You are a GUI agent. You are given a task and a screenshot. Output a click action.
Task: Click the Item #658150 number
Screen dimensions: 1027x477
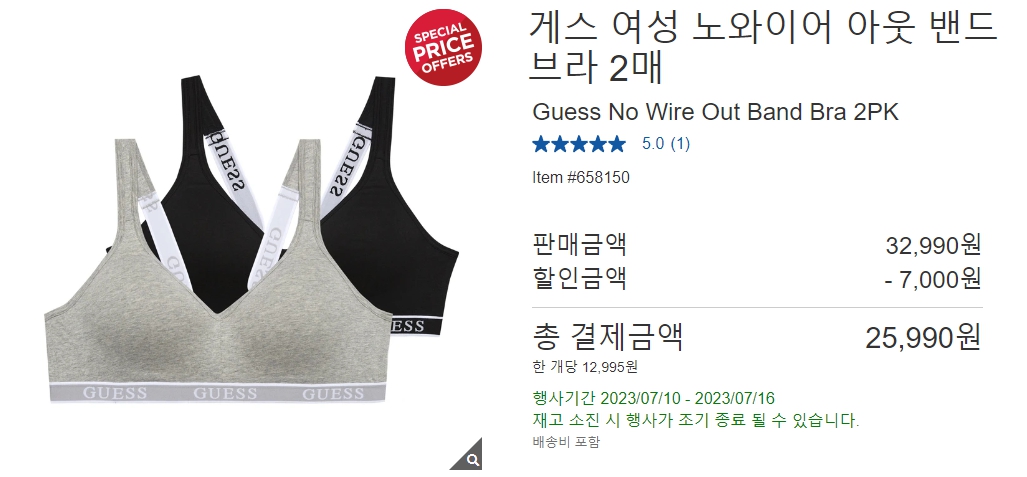pyautogui.click(x=581, y=178)
